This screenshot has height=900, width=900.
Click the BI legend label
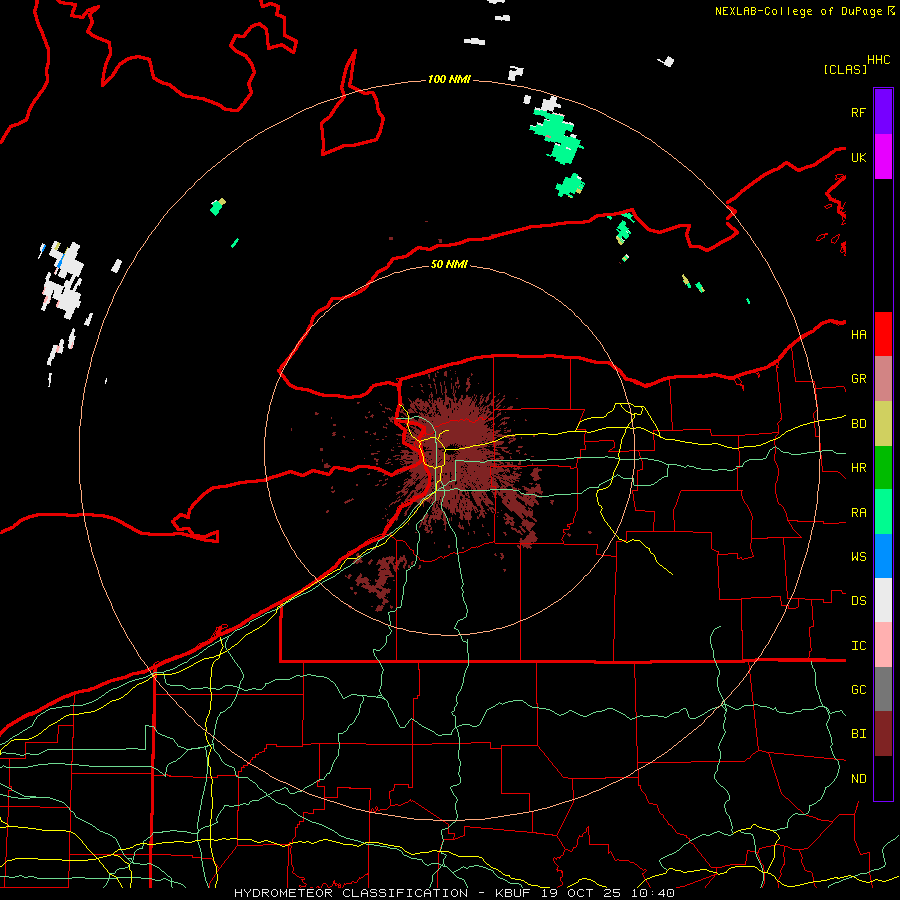[x=858, y=734]
